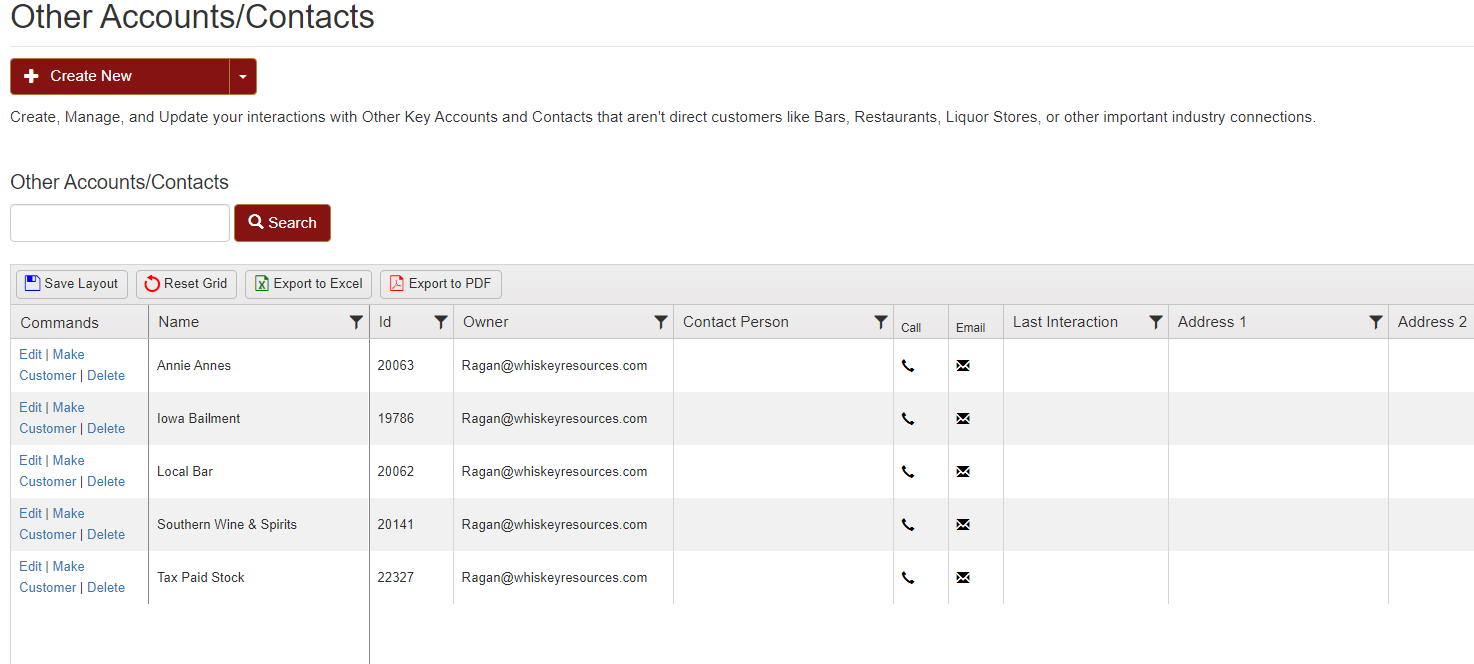The width and height of the screenshot is (1474, 664).
Task: Make Local Bar a customer
Action: pyautogui.click(x=51, y=471)
